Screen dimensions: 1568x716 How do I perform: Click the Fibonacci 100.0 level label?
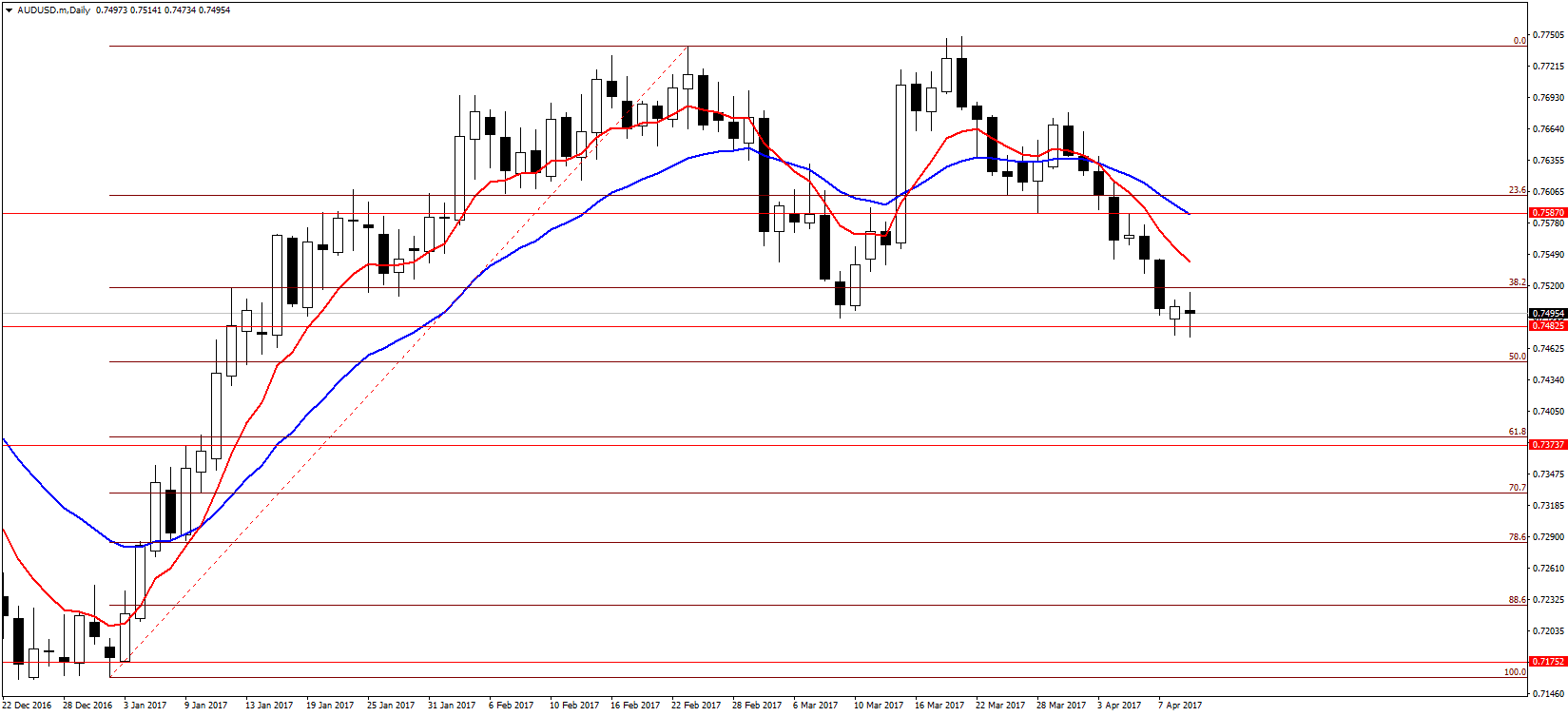(x=1516, y=672)
